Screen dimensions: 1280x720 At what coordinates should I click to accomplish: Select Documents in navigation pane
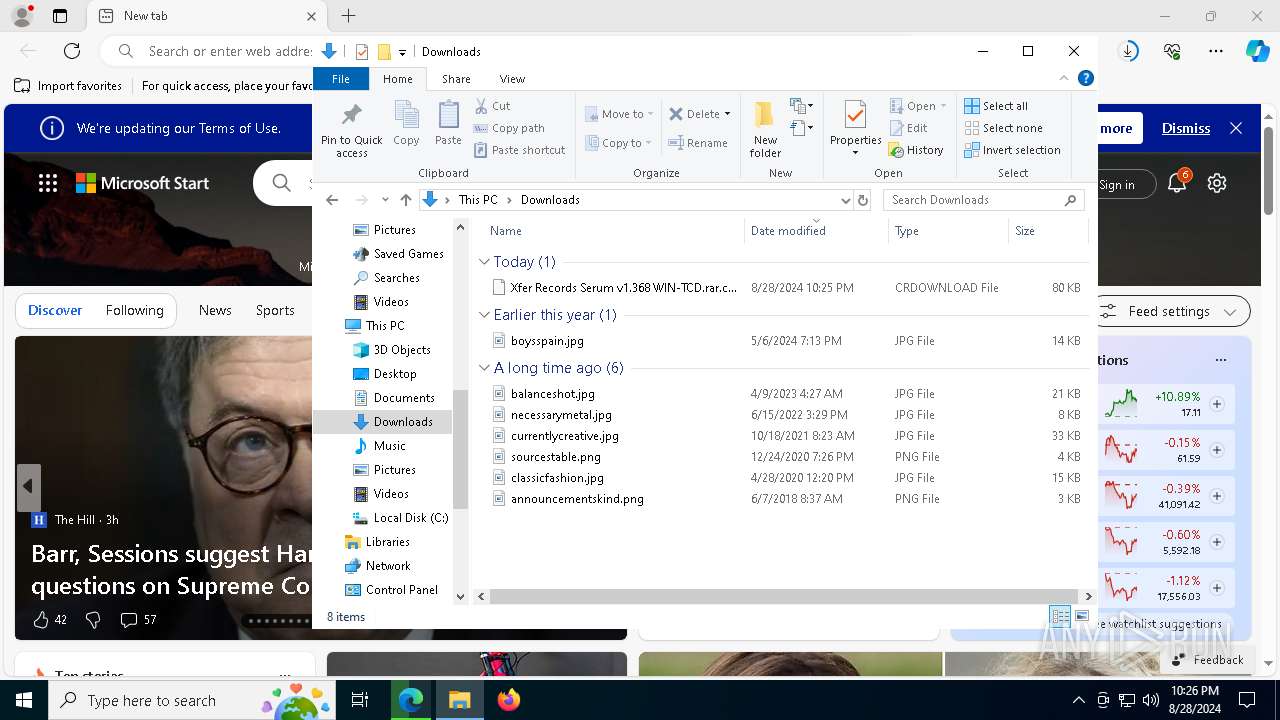click(403, 398)
